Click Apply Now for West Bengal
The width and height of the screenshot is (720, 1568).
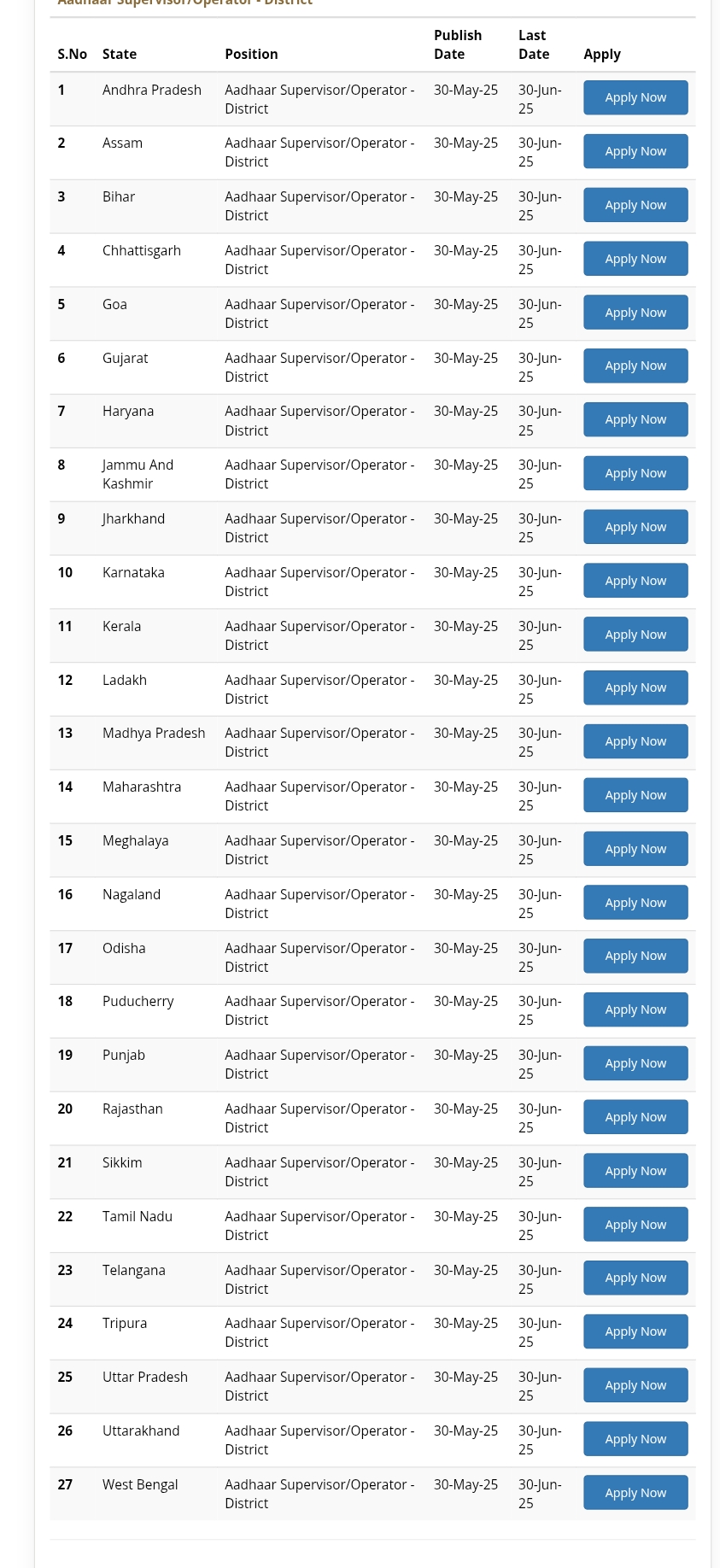[635, 1492]
